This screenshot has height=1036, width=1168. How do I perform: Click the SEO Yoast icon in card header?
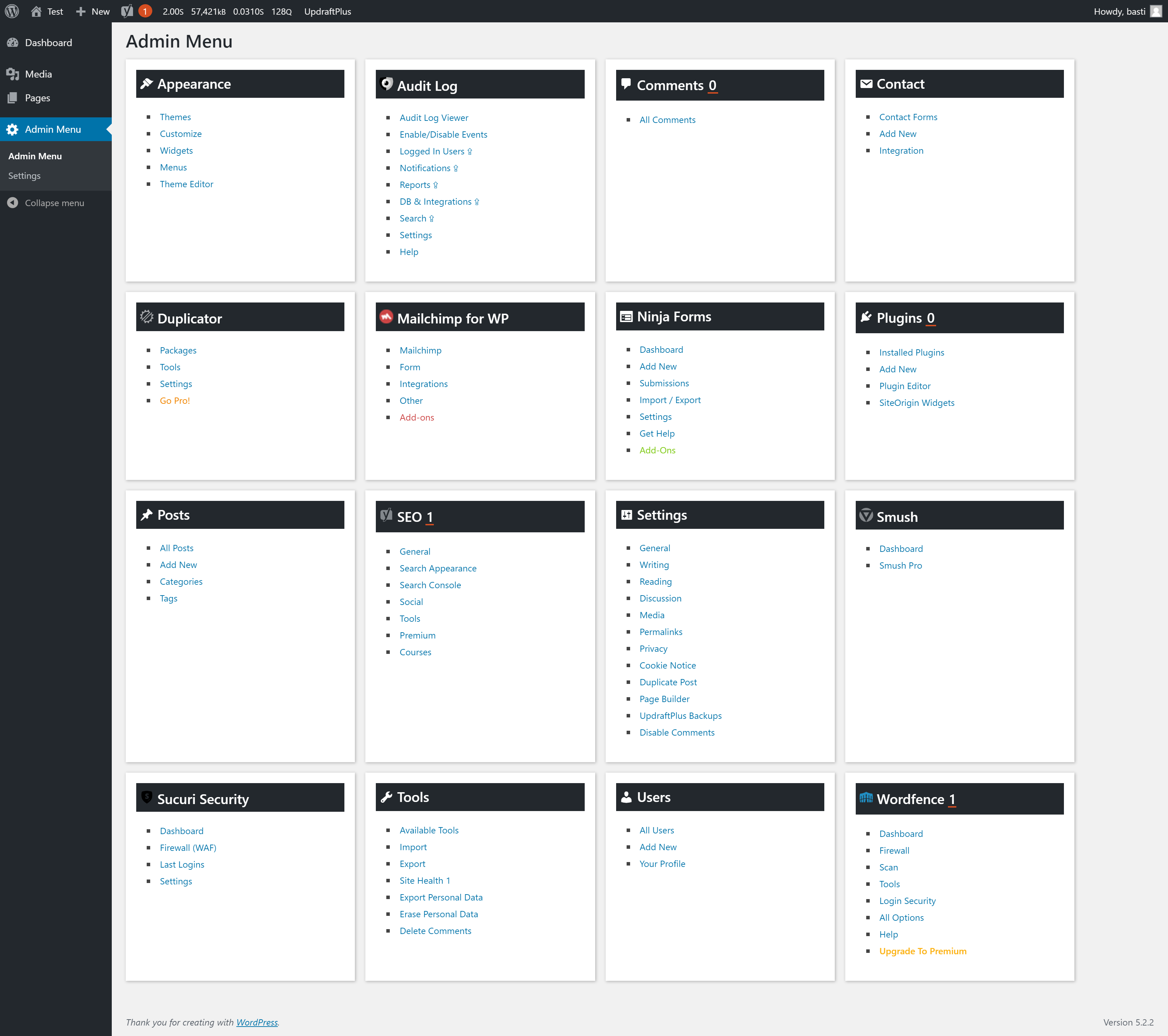tap(386, 515)
